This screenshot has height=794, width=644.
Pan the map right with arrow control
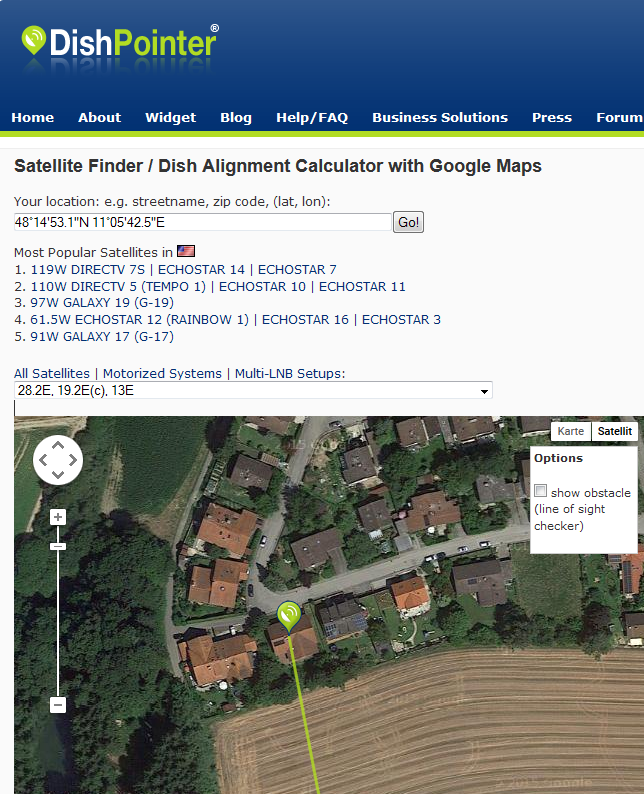72,460
